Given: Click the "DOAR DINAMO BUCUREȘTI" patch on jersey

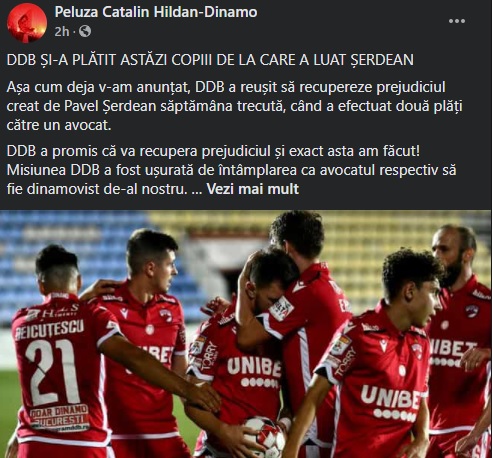Looking at the screenshot, I should click(60, 417).
